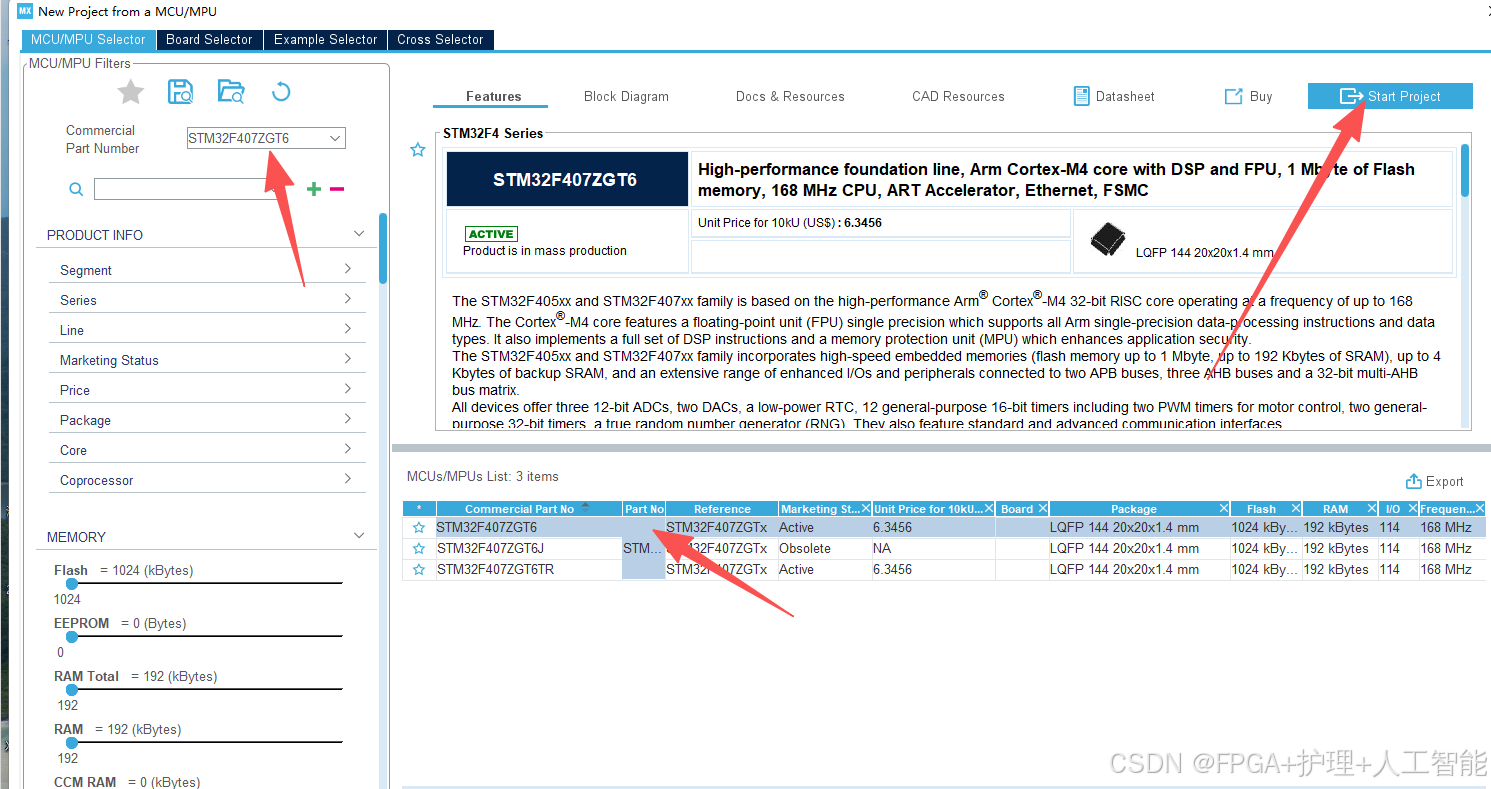Viewport: 1491px width, 789px height.
Task: Collapse the PRODUCT INFO section
Action: click(x=359, y=234)
